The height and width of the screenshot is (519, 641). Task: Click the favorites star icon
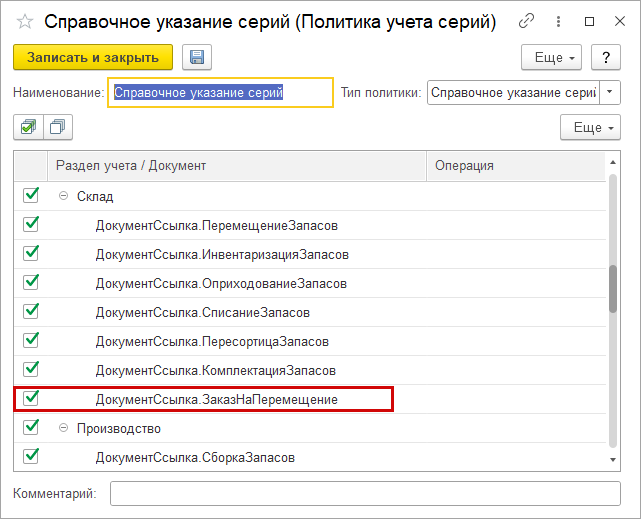tap(24, 20)
